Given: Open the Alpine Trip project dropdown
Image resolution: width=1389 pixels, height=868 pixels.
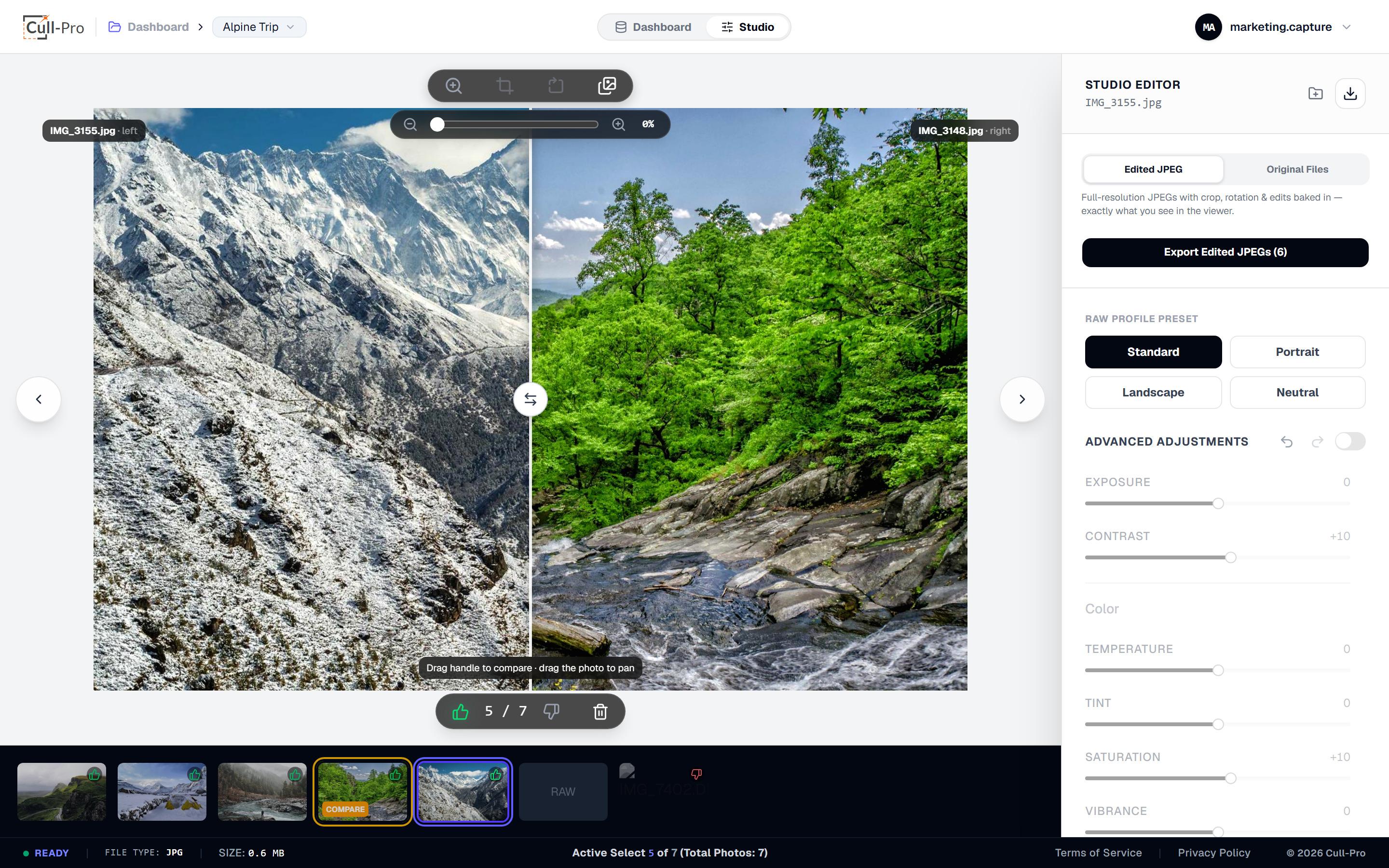Looking at the screenshot, I should coord(259,27).
